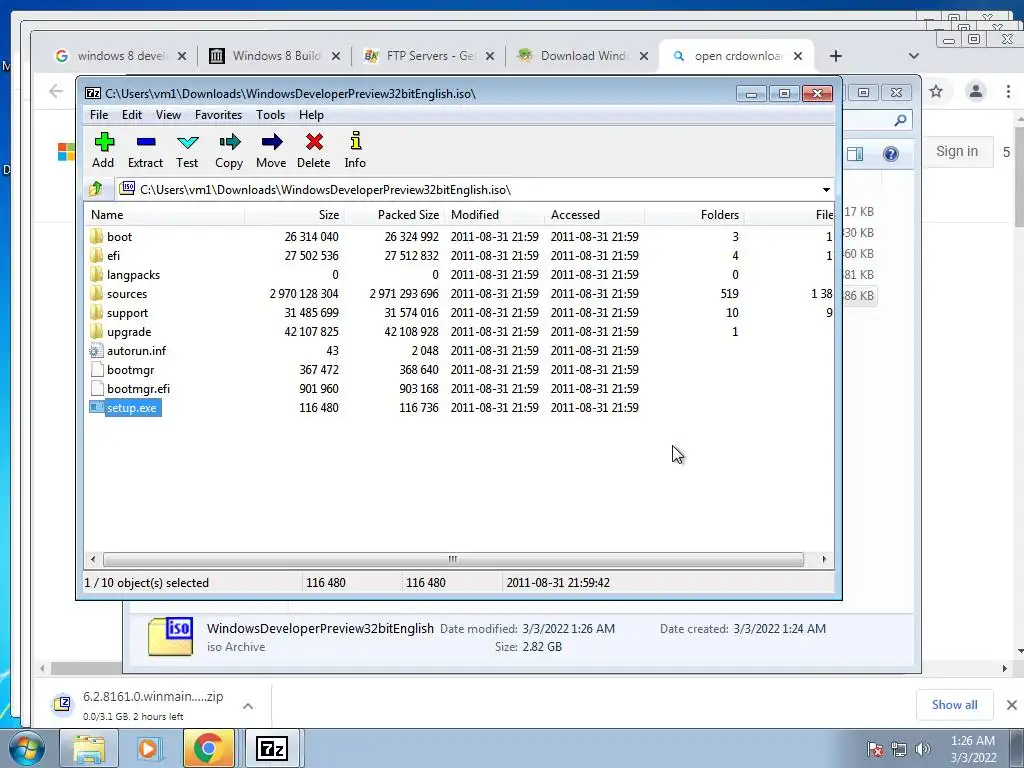Click the Chrome taskbar icon
This screenshot has width=1024, height=768.
tap(209, 749)
